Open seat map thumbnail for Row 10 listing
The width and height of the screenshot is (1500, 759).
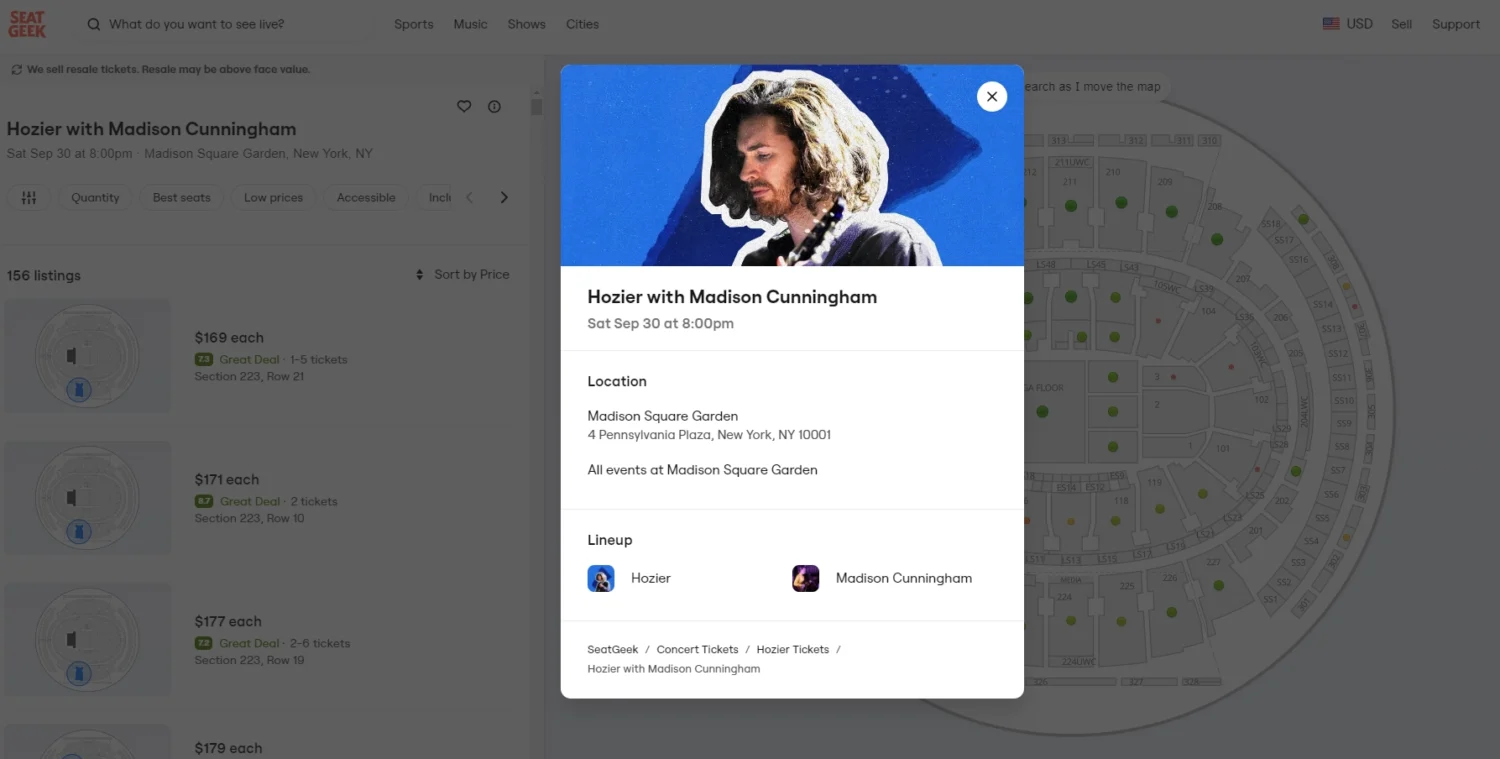coord(87,498)
